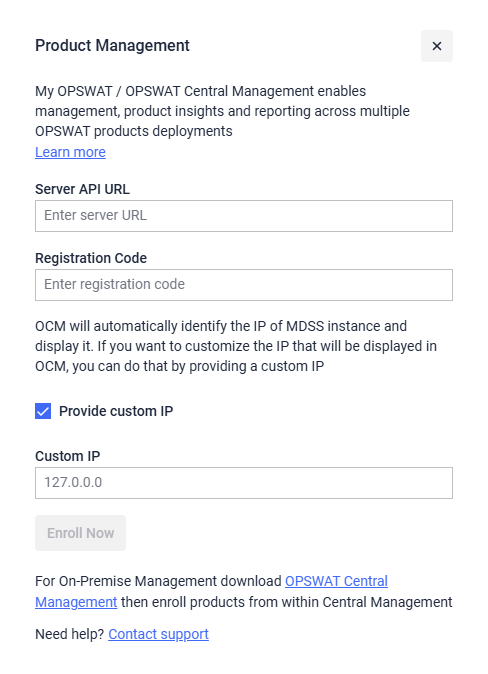Click the Need help? text
The height and width of the screenshot is (674, 488).
[x=70, y=634]
